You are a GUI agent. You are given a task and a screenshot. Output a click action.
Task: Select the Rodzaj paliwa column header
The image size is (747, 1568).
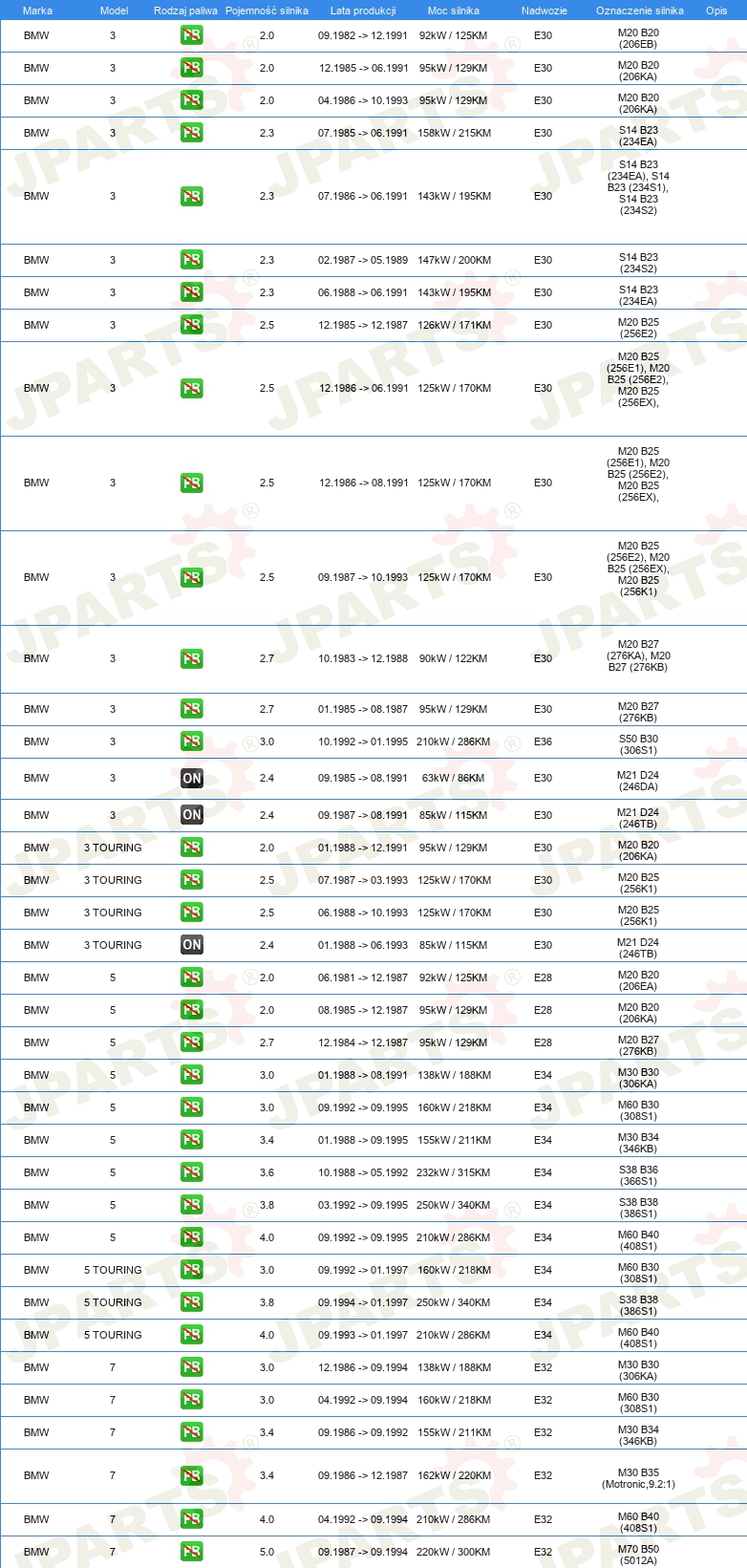click(x=185, y=11)
